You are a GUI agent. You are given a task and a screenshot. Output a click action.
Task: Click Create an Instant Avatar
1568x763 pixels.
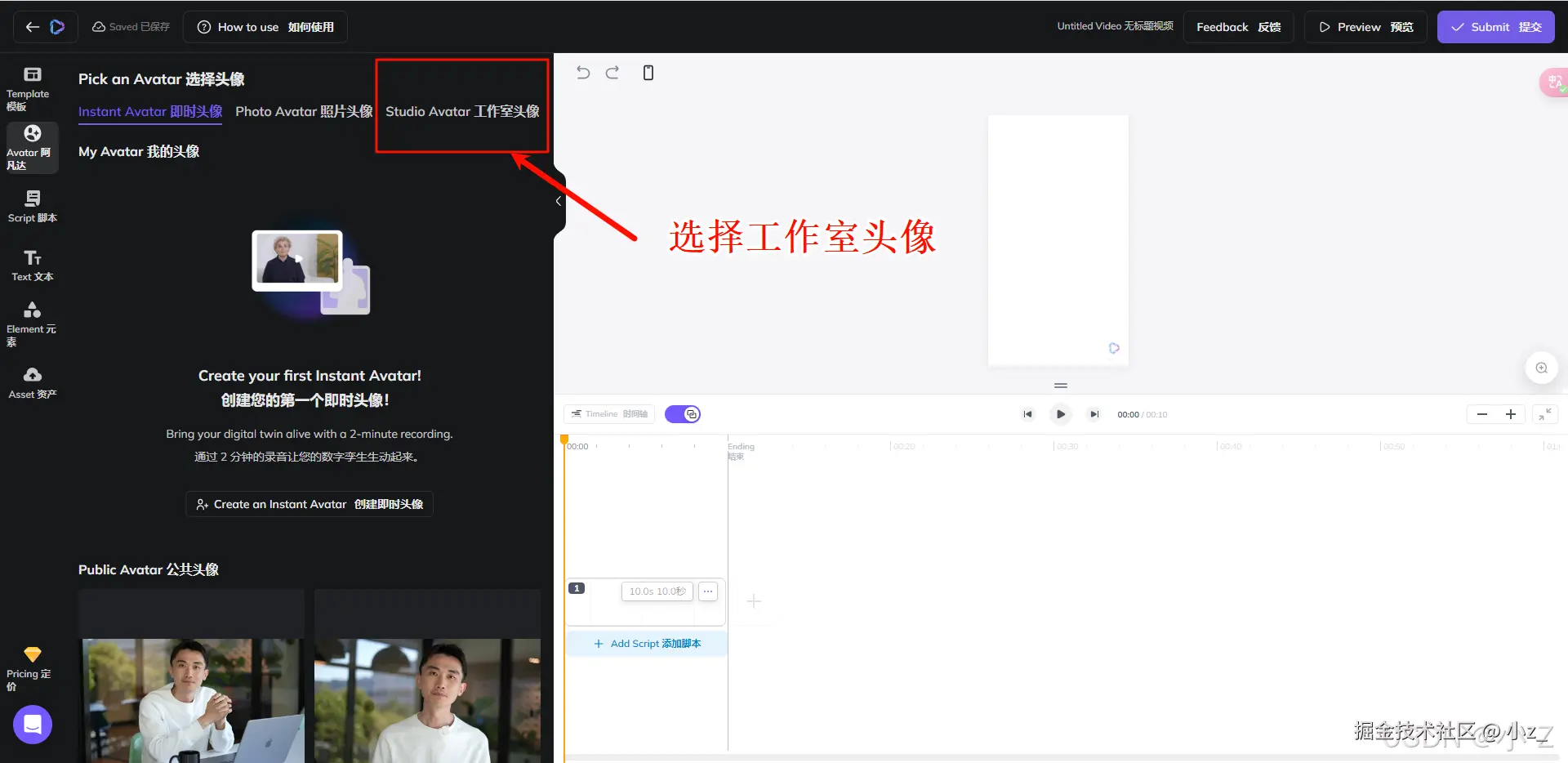(x=310, y=504)
